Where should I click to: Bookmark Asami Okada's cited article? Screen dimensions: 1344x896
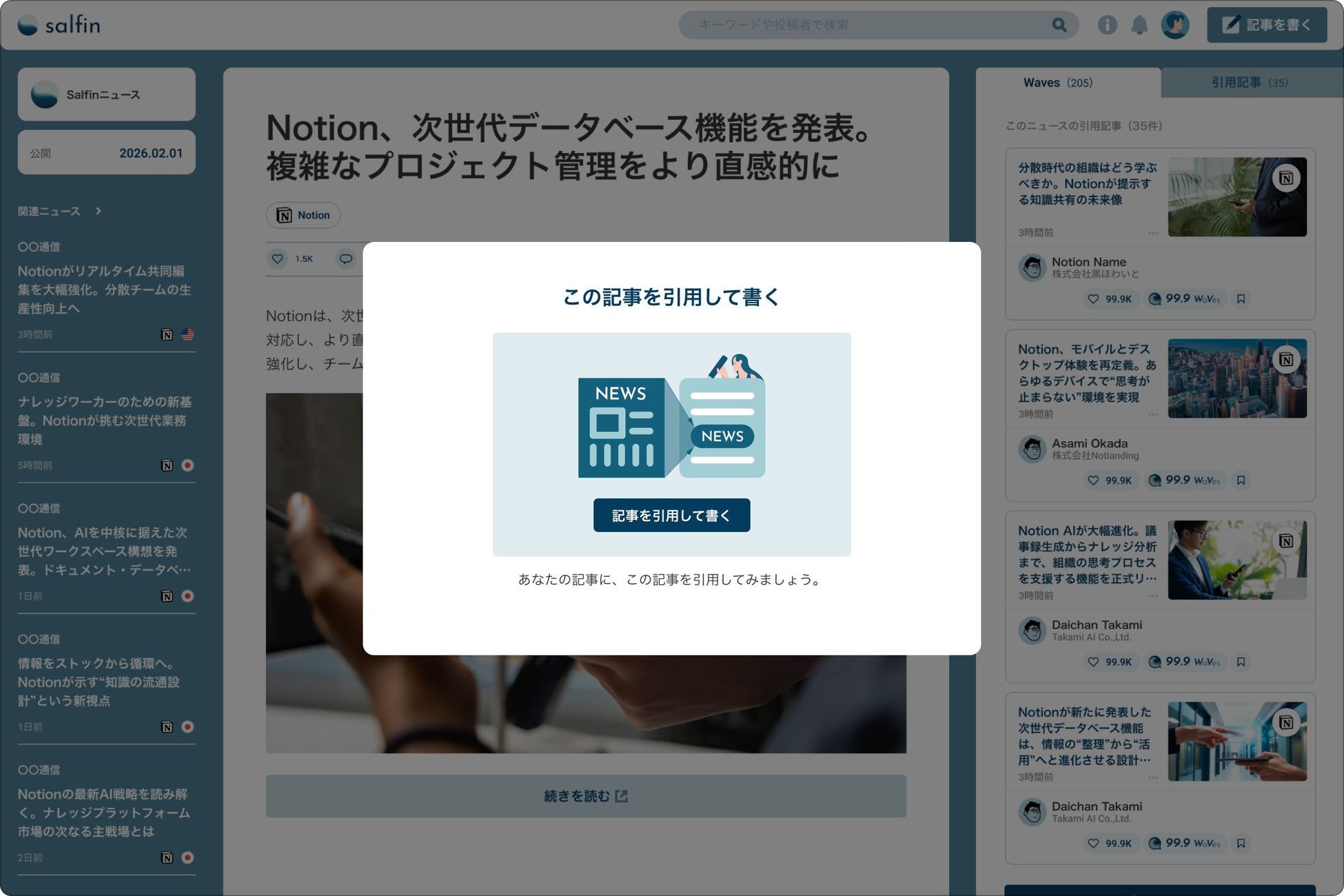(1241, 480)
